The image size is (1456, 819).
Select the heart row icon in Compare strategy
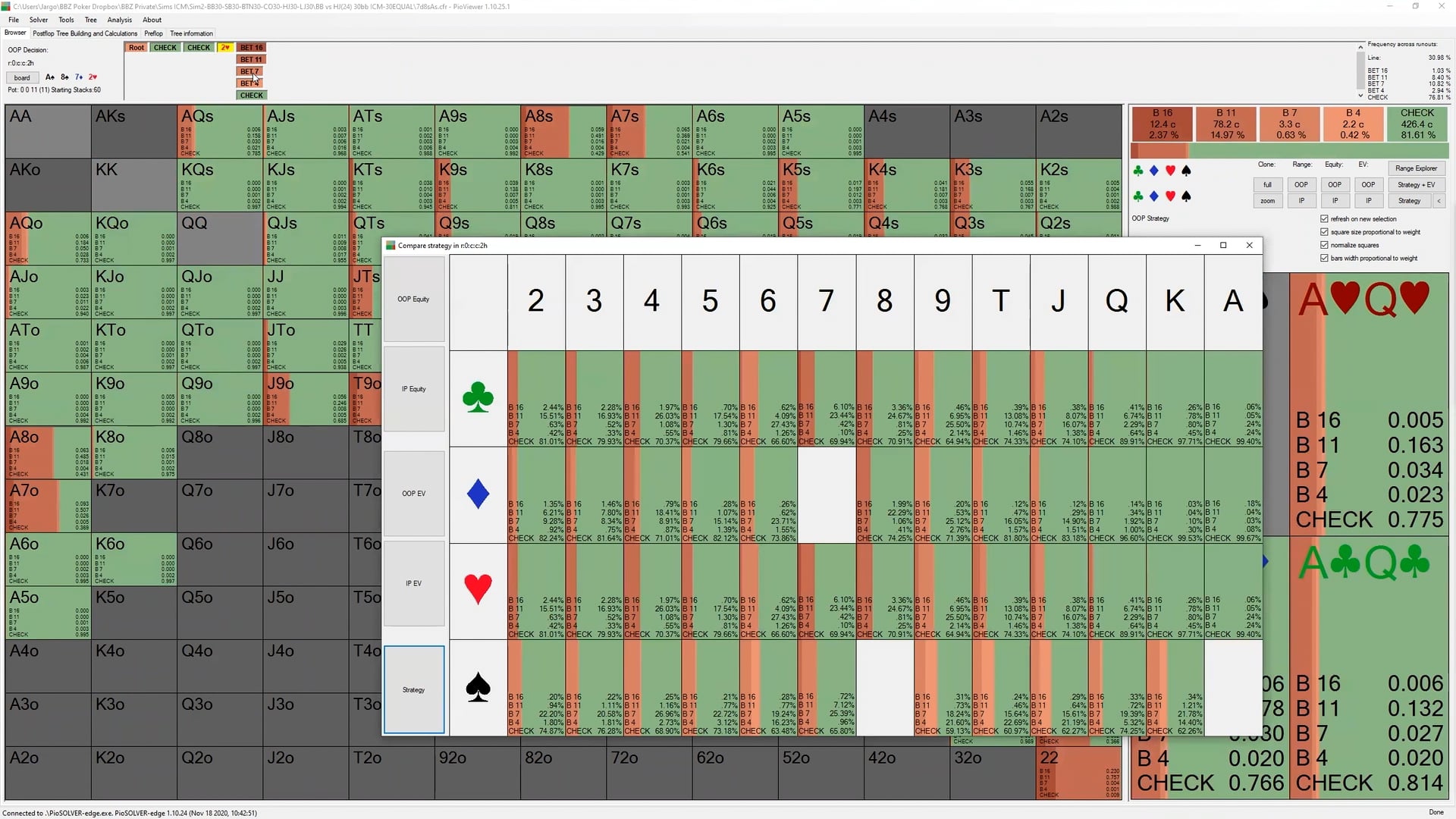(x=478, y=590)
